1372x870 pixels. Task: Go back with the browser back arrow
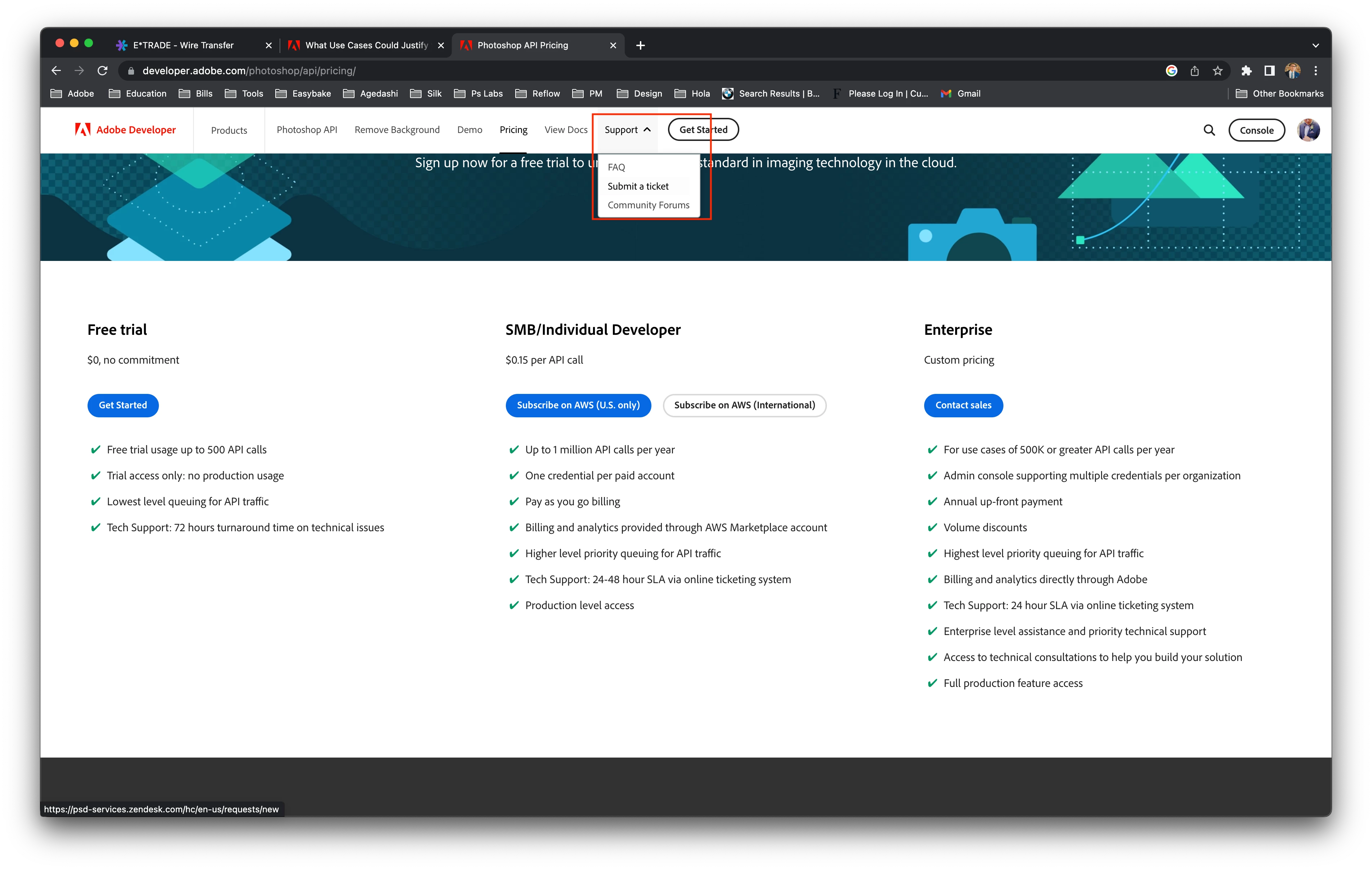point(56,71)
